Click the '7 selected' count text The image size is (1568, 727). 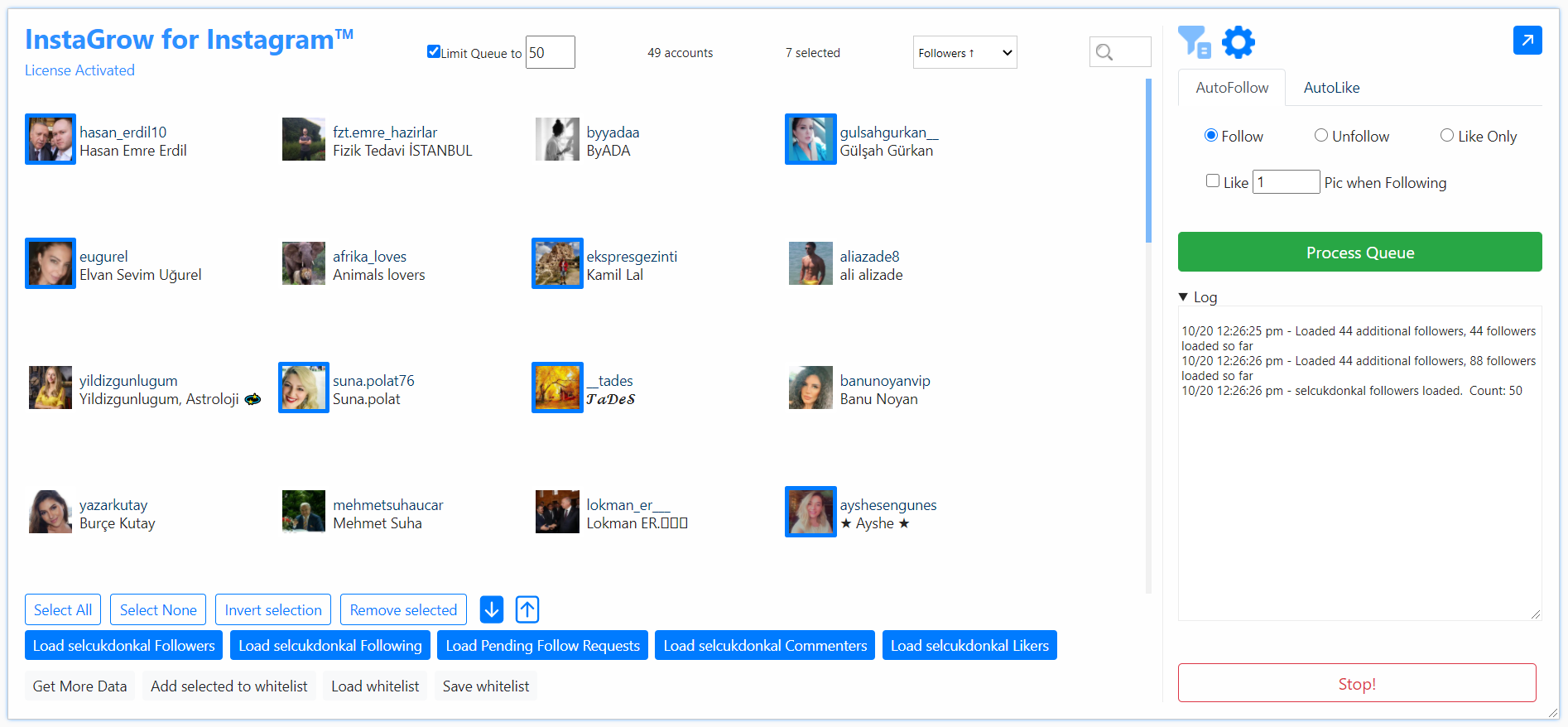click(813, 53)
